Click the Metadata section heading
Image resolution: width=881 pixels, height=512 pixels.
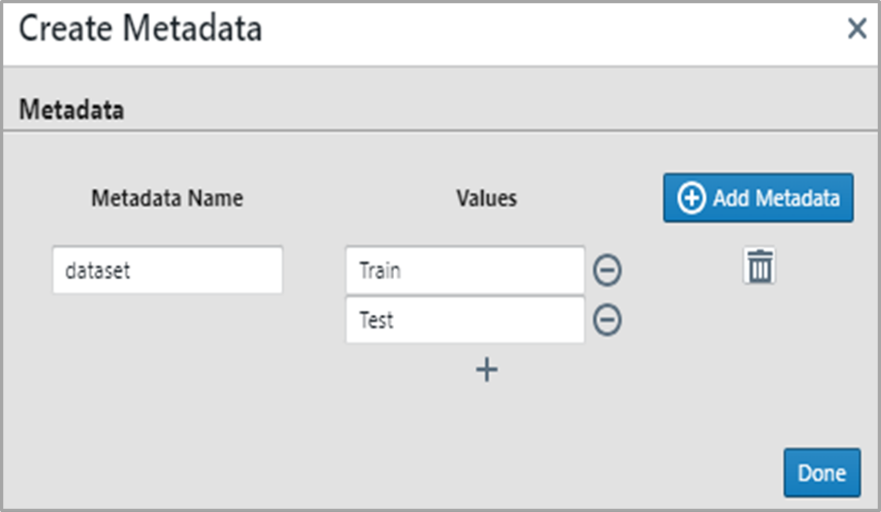[x=72, y=110]
